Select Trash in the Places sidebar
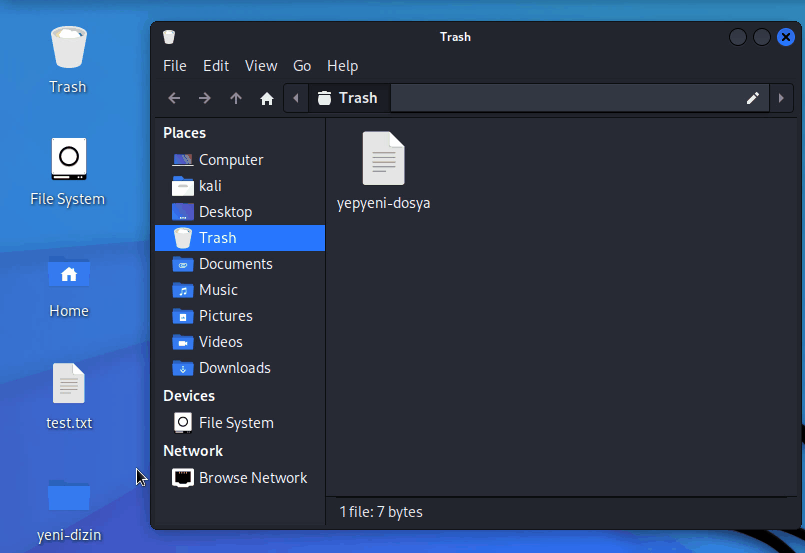This screenshot has width=805, height=553. (240, 238)
